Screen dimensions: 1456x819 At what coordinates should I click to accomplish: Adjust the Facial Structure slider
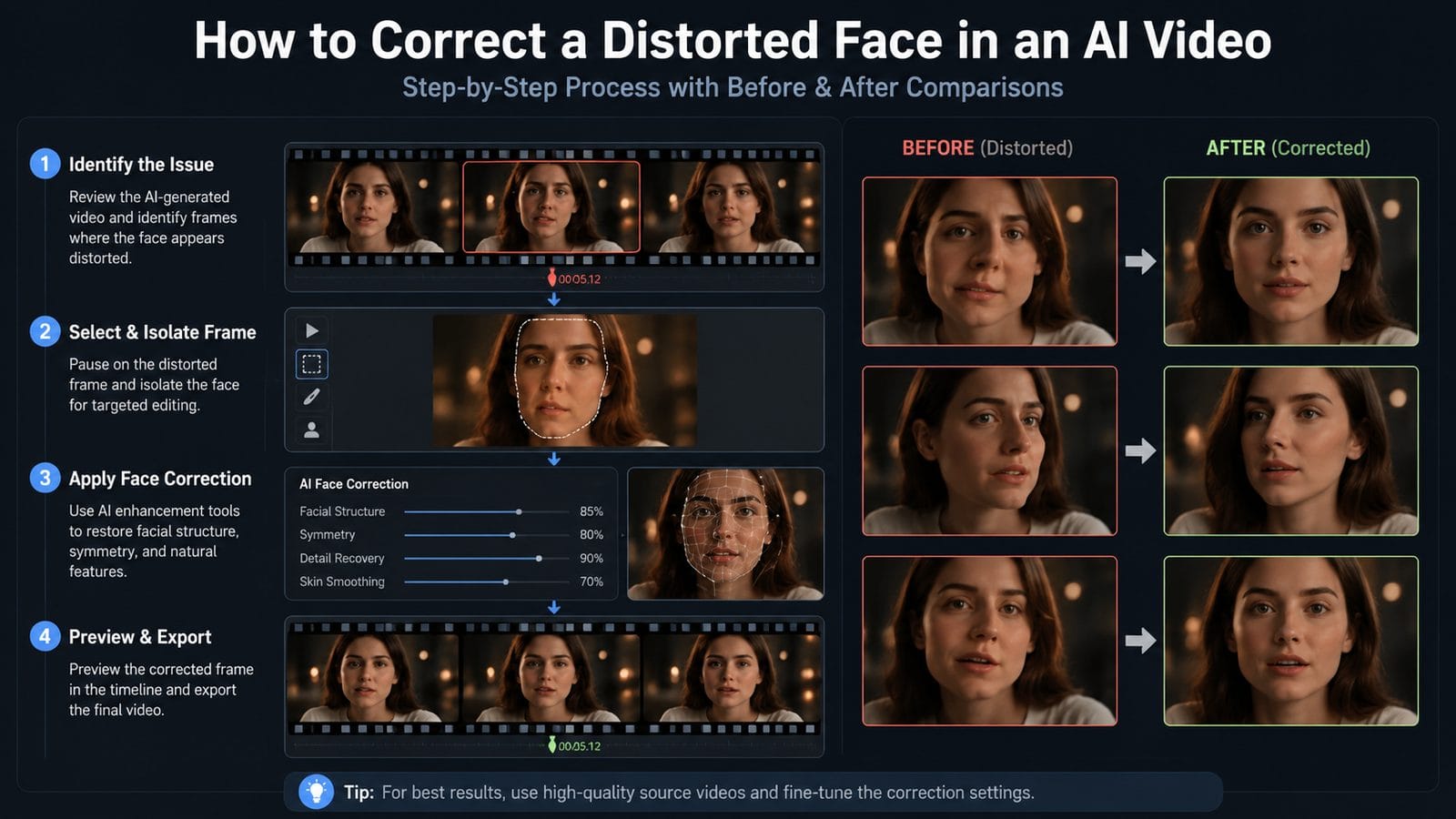point(486,511)
